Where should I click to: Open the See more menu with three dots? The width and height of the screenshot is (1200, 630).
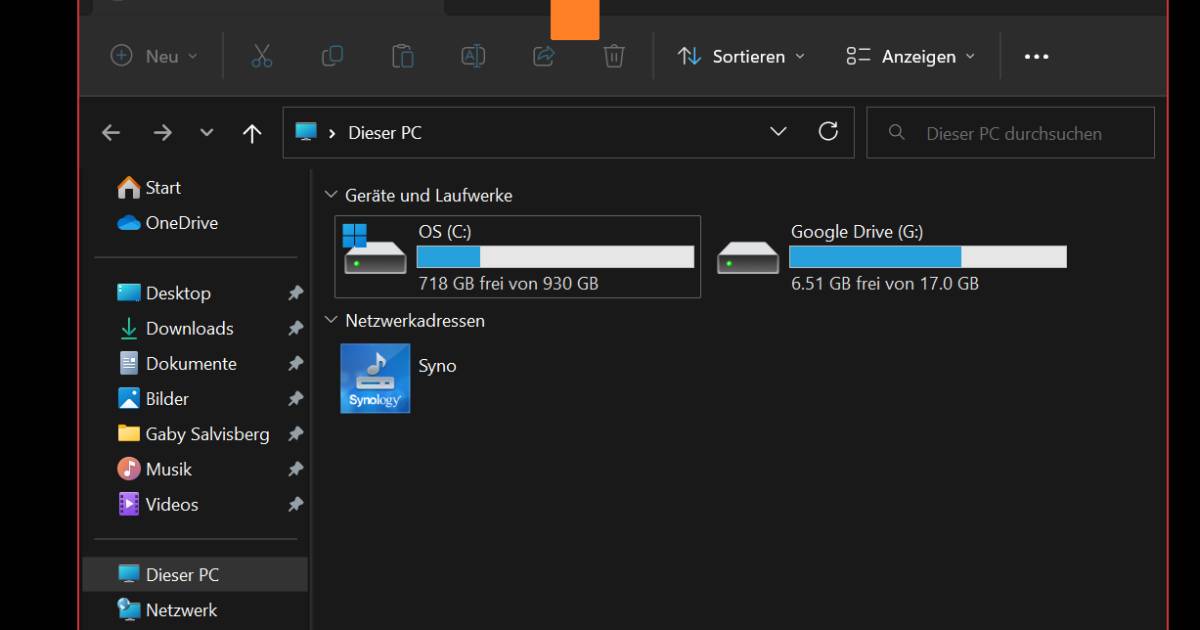(1036, 56)
